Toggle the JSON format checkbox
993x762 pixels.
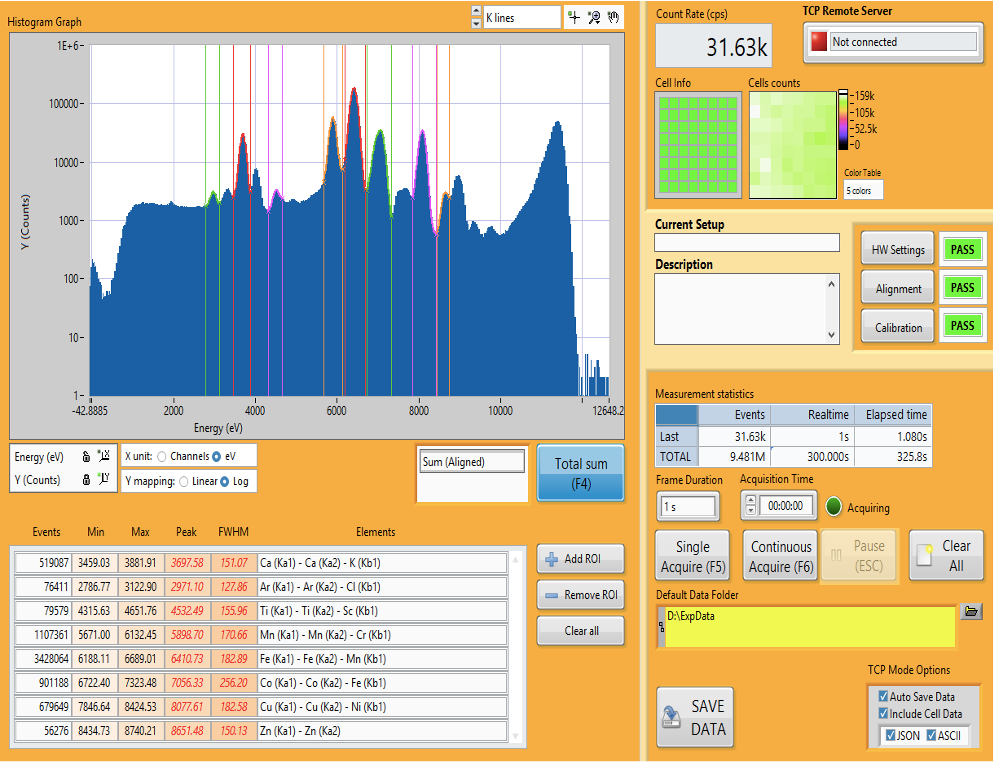coord(890,735)
